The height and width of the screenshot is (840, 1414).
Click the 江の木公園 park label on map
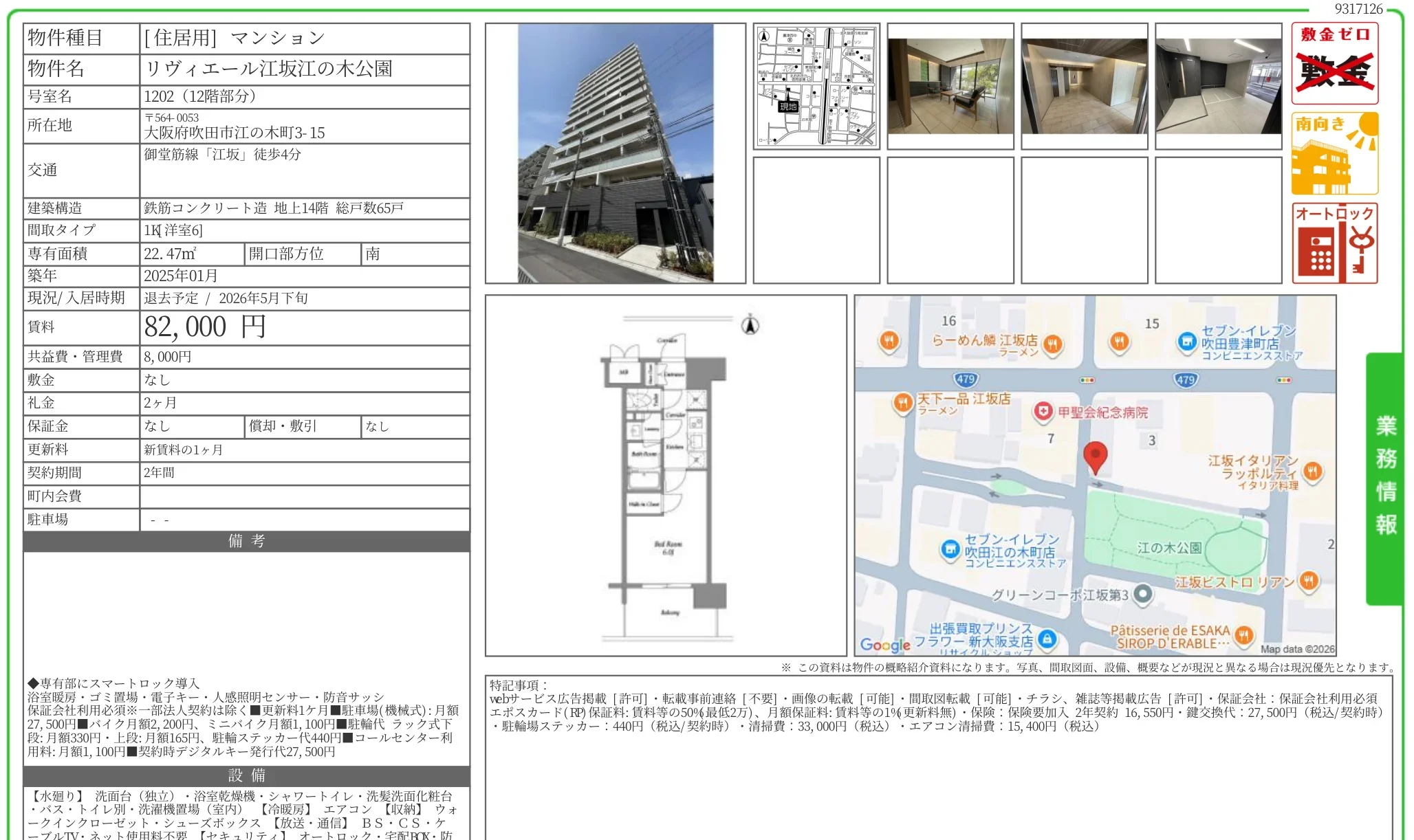(1169, 548)
